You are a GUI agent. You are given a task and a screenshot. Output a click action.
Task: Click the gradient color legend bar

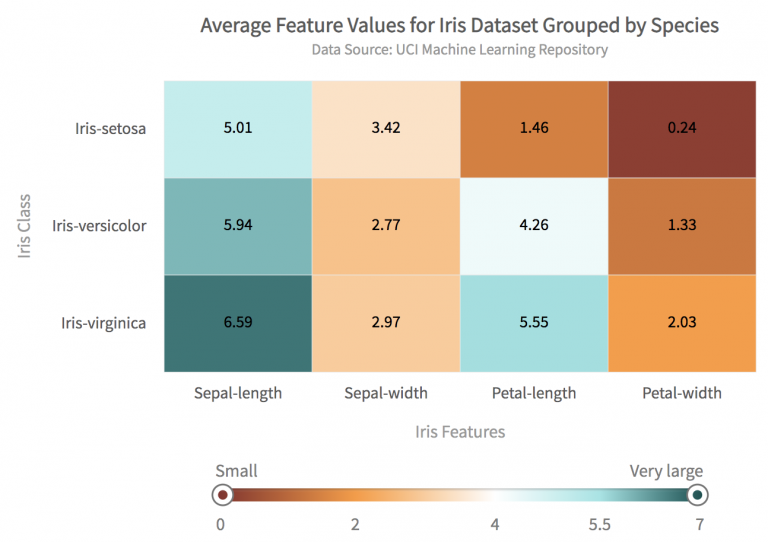[460, 494]
